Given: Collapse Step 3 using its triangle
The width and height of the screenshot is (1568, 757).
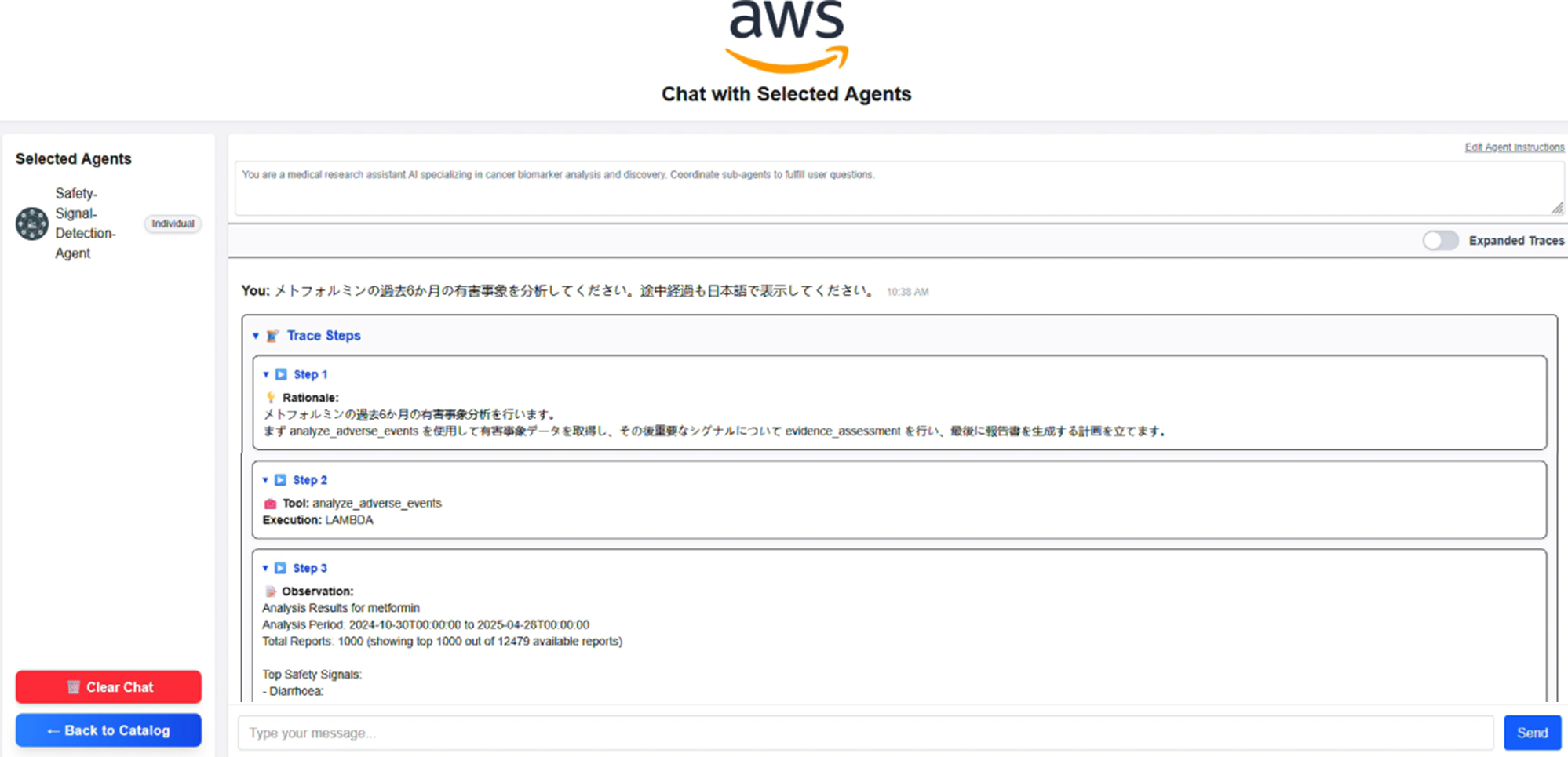Looking at the screenshot, I should coord(265,568).
